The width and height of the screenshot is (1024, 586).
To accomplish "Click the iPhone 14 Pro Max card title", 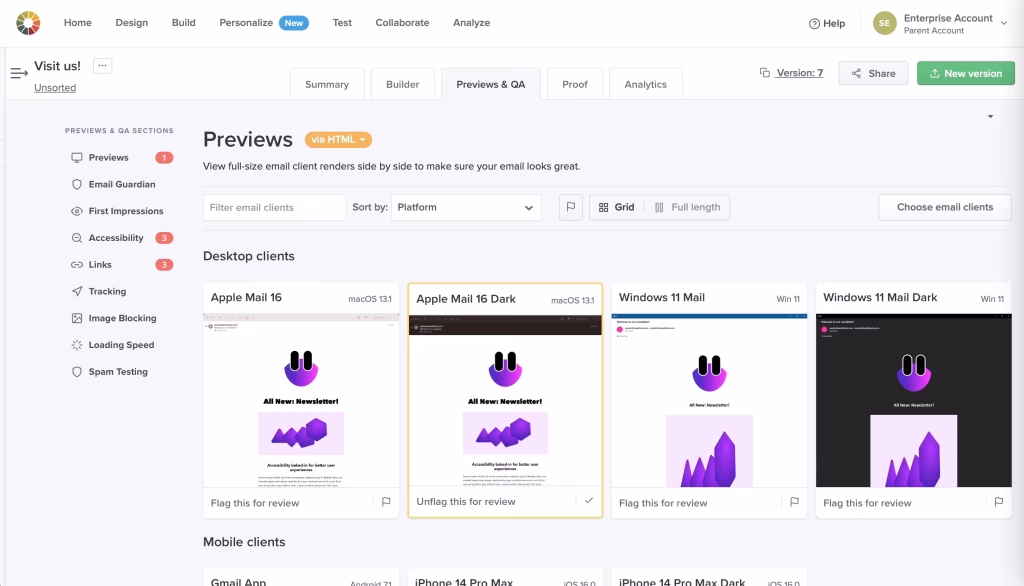I will click(x=464, y=582).
